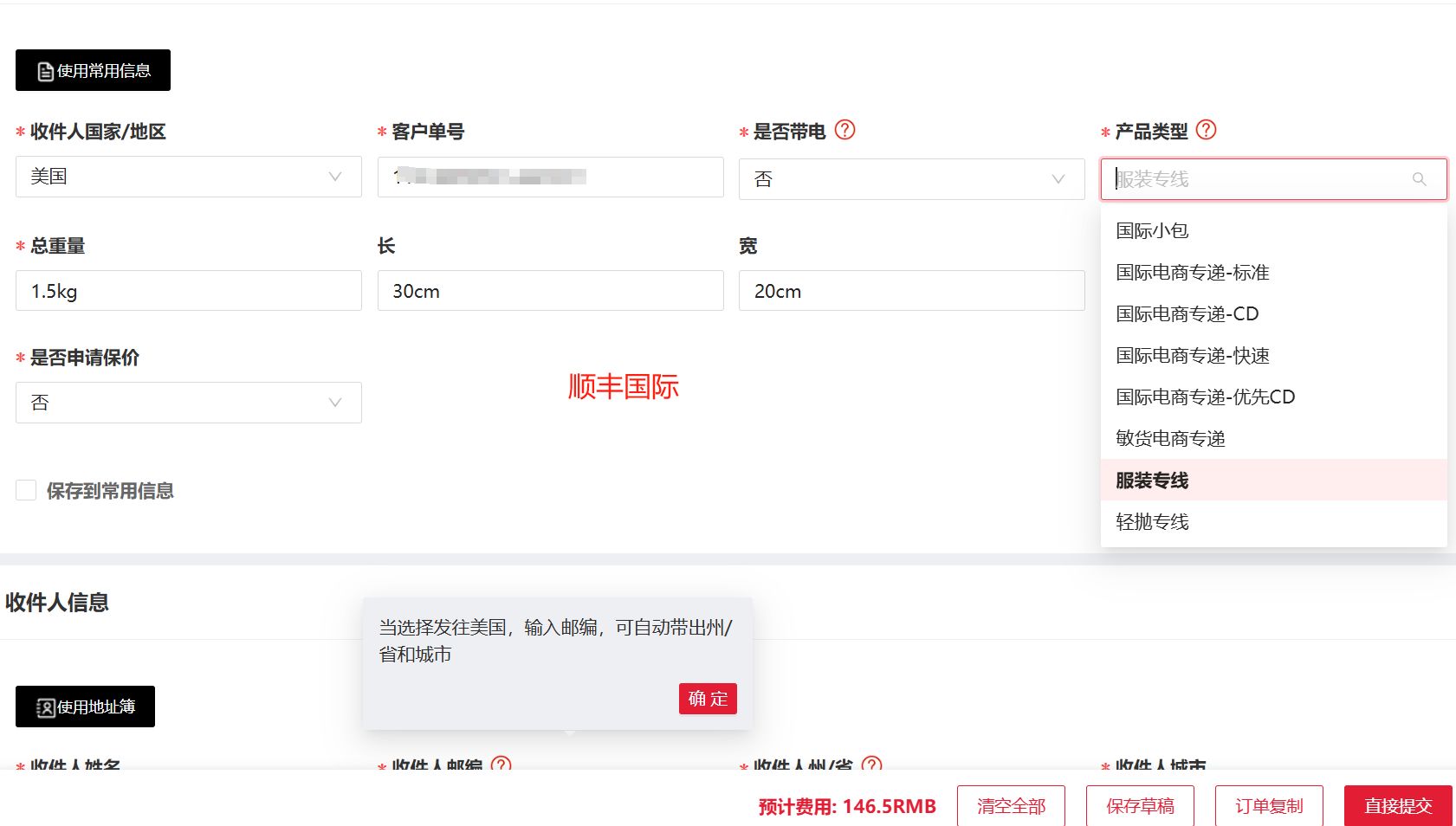This screenshot has width=1456, height=826.
Task: Click the 订单复制 button
Action: [1269, 806]
